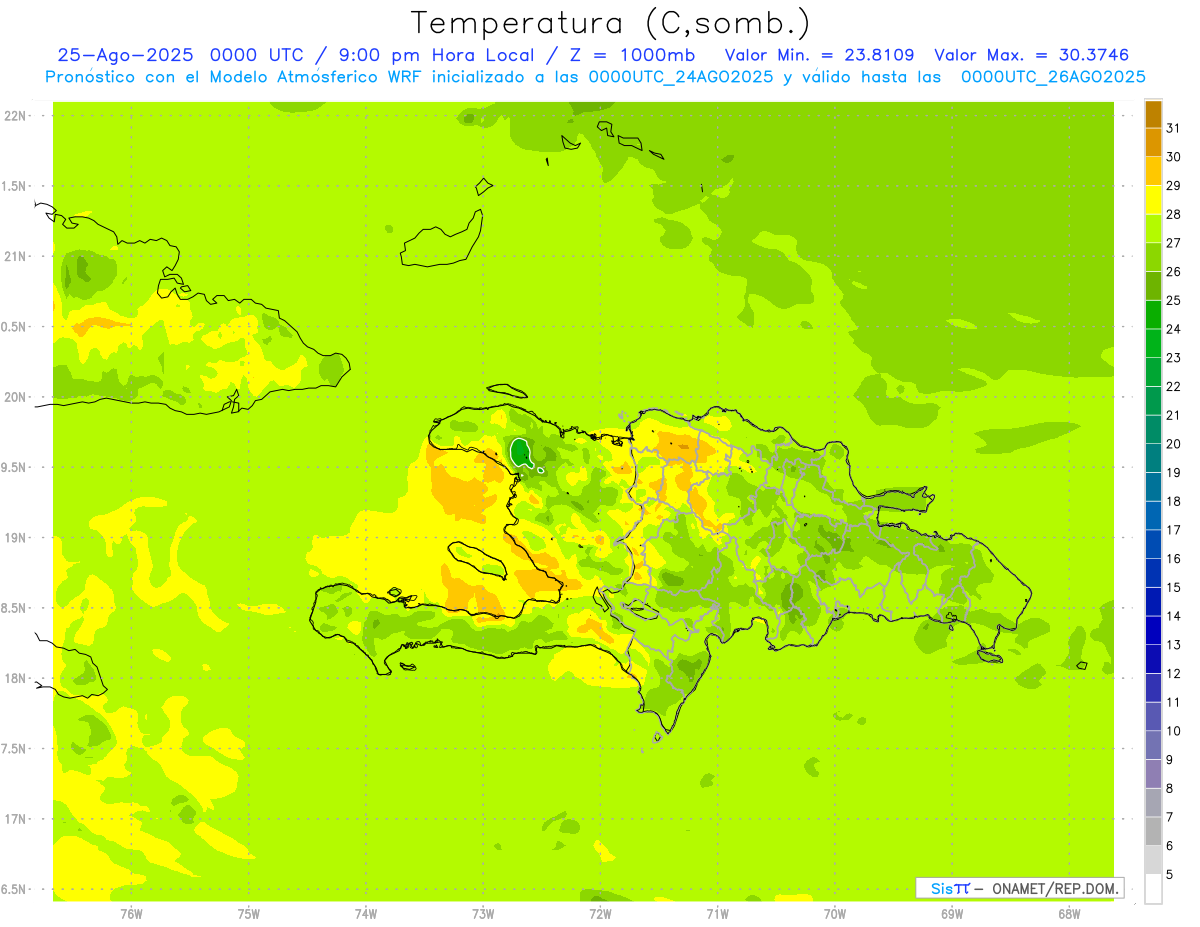Click the "18N" latitude label

14,678
